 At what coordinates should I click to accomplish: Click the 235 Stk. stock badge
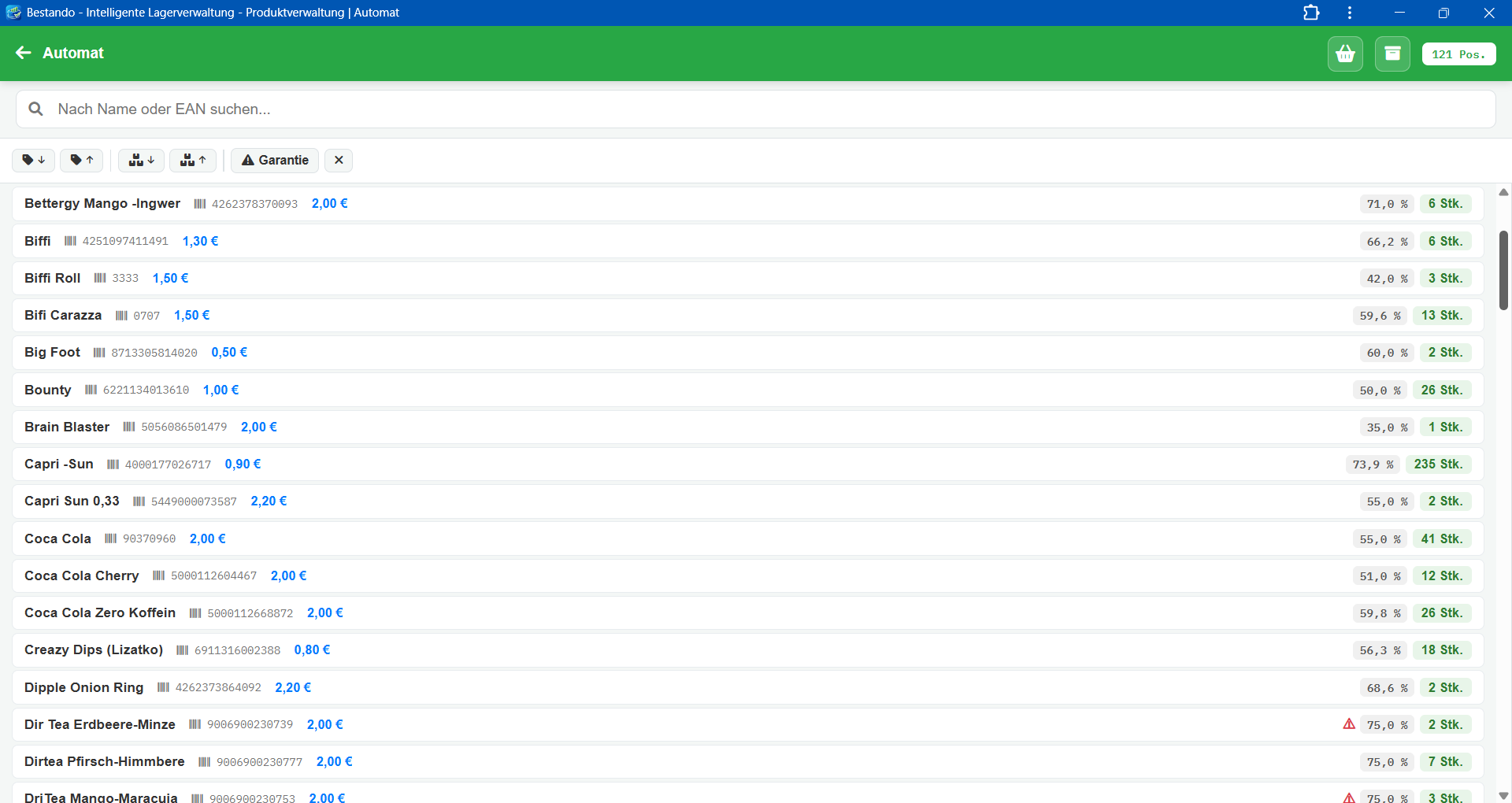[1438, 464]
